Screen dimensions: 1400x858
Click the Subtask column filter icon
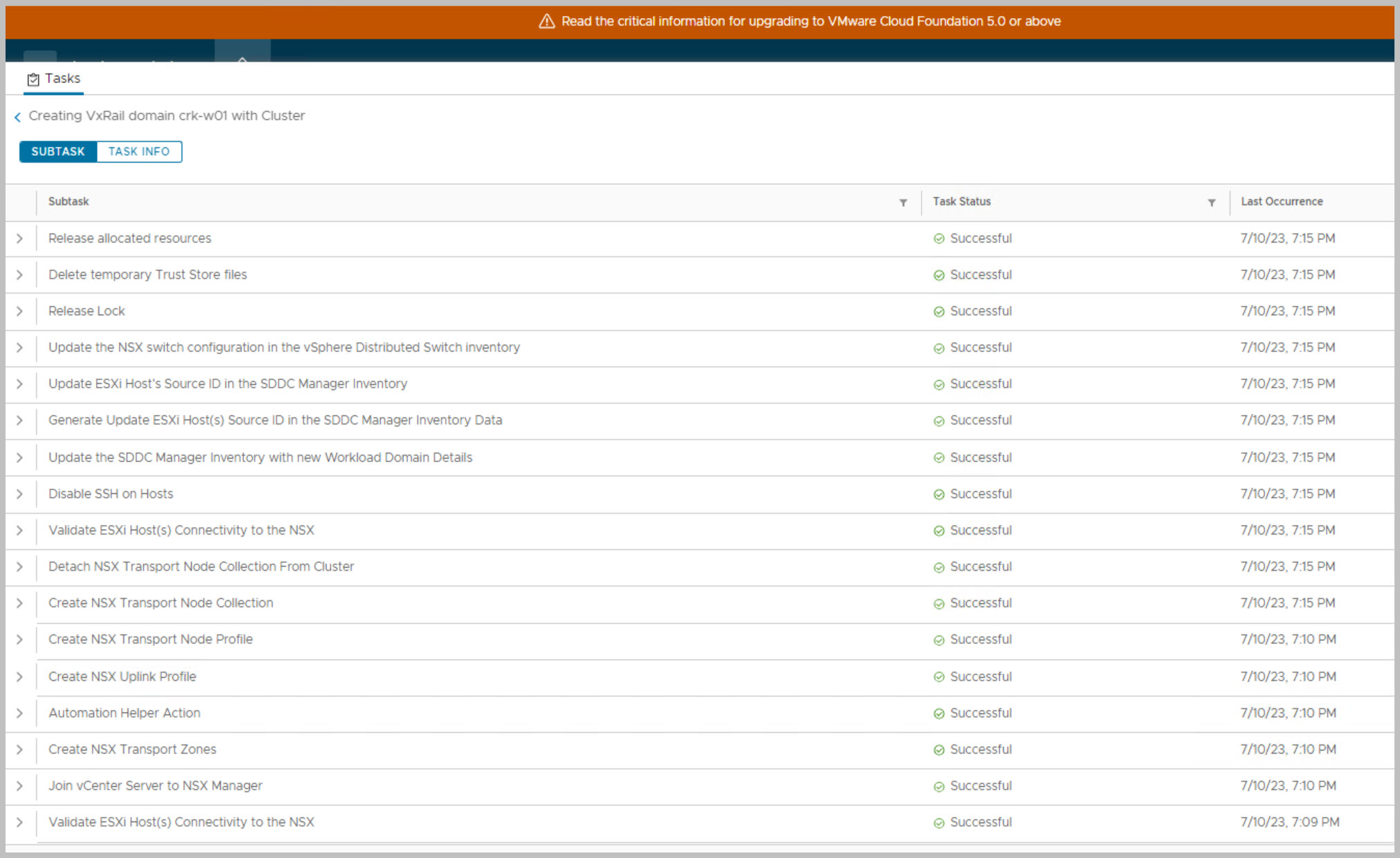(903, 202)
